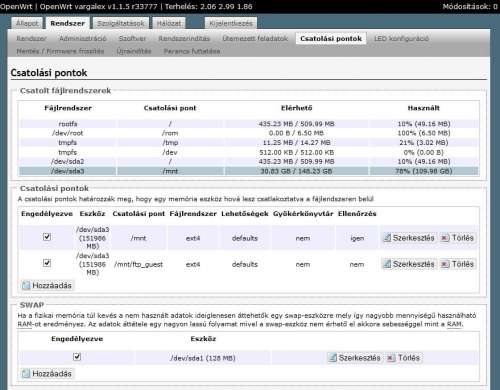Viewport: 500px width, 390px height.
Task: Click the /tmp mount point cell
Action: (170, 143)
